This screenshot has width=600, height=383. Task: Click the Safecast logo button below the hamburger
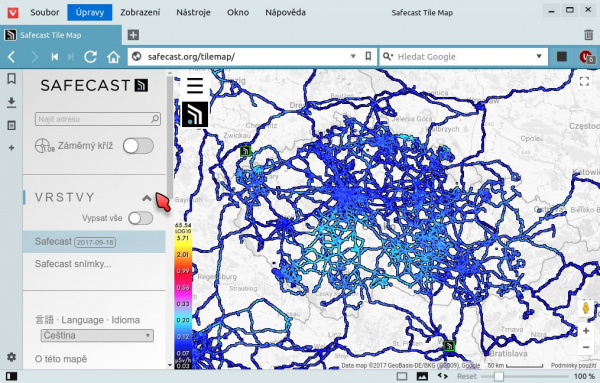tap(195, 114)
